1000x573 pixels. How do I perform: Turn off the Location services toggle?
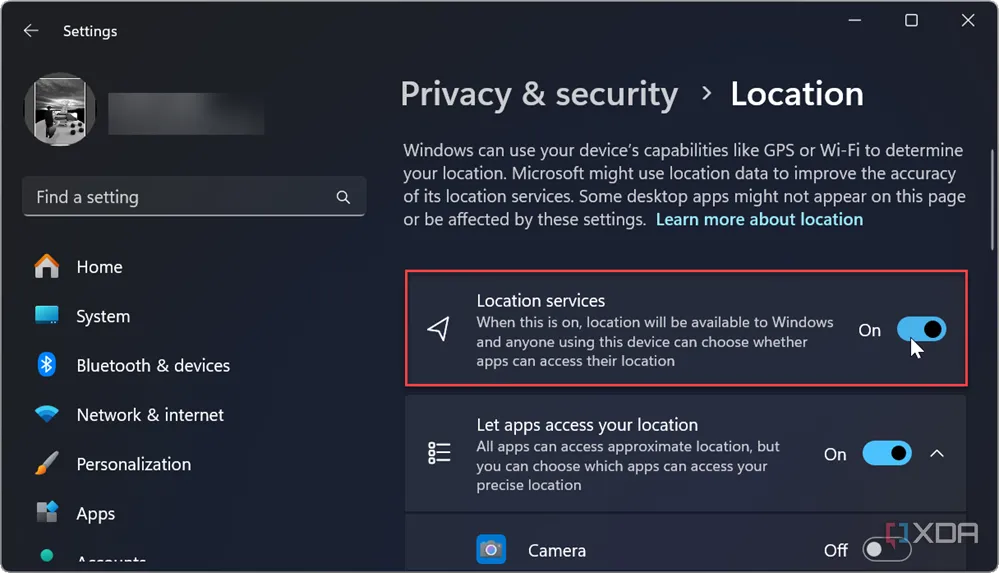920,329
